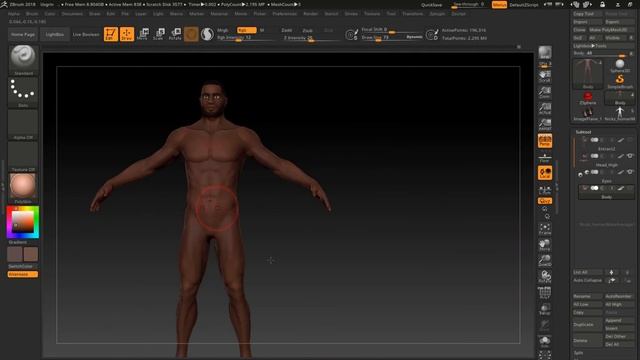Open the Texture Off picker
This screenshot has height=360, width=640.
pos(23,156)
